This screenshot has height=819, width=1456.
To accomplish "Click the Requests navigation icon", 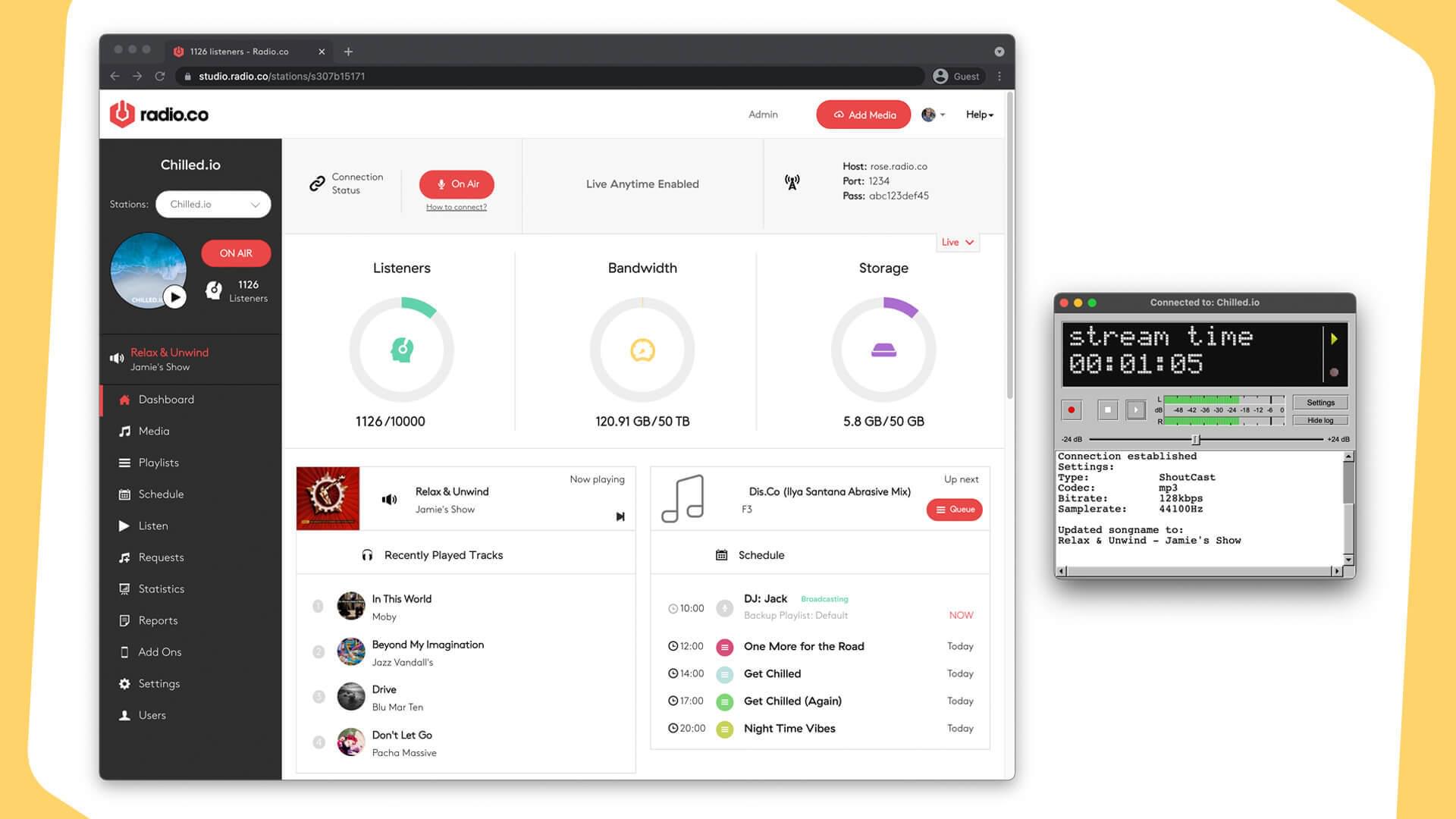I will point(123,557).
